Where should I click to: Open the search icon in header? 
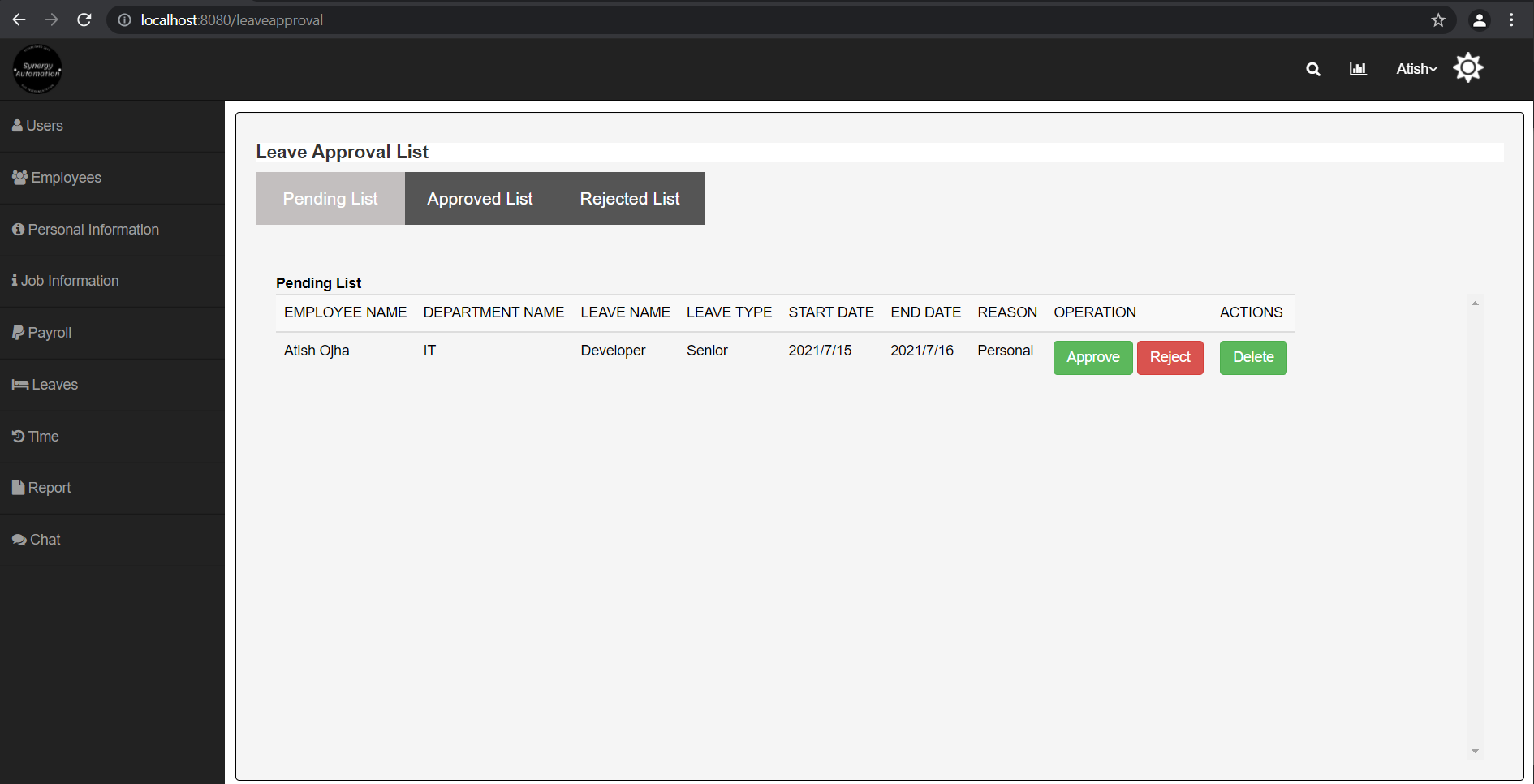pos(1313,69)
